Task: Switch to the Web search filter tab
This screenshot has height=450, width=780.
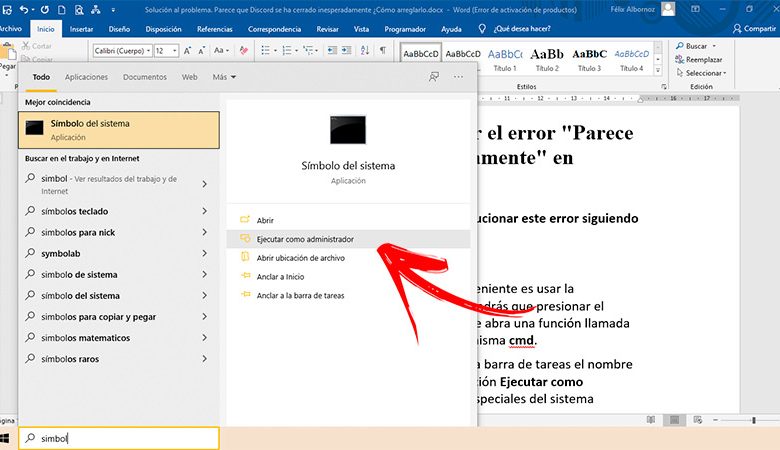Action: coord(190,77)
